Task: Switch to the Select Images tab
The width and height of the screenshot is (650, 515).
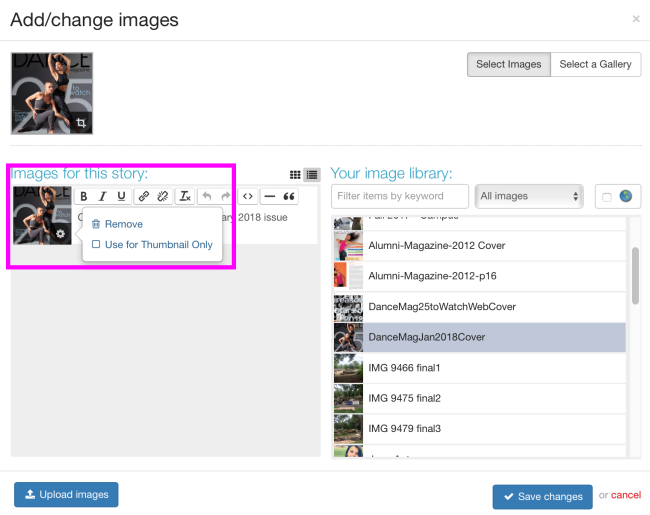Action: tap(509, 64)
